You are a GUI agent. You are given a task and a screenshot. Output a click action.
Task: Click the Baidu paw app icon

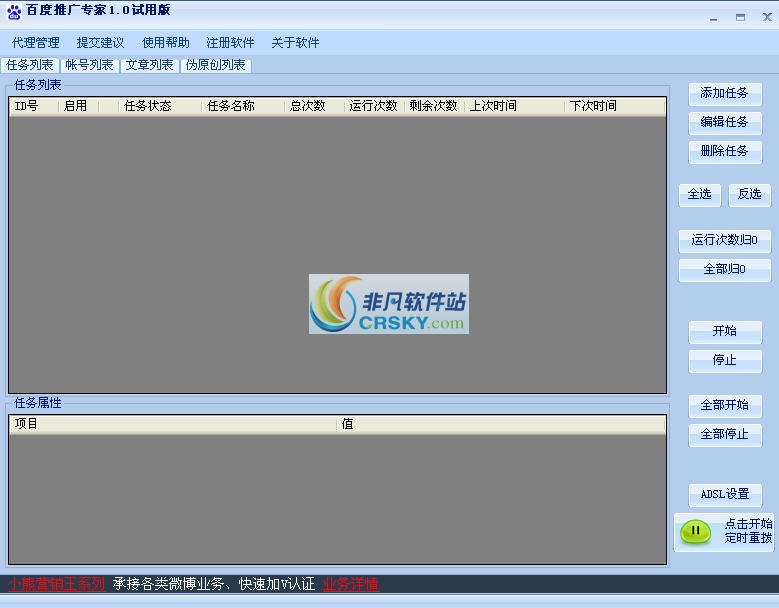tap(14, 12)
